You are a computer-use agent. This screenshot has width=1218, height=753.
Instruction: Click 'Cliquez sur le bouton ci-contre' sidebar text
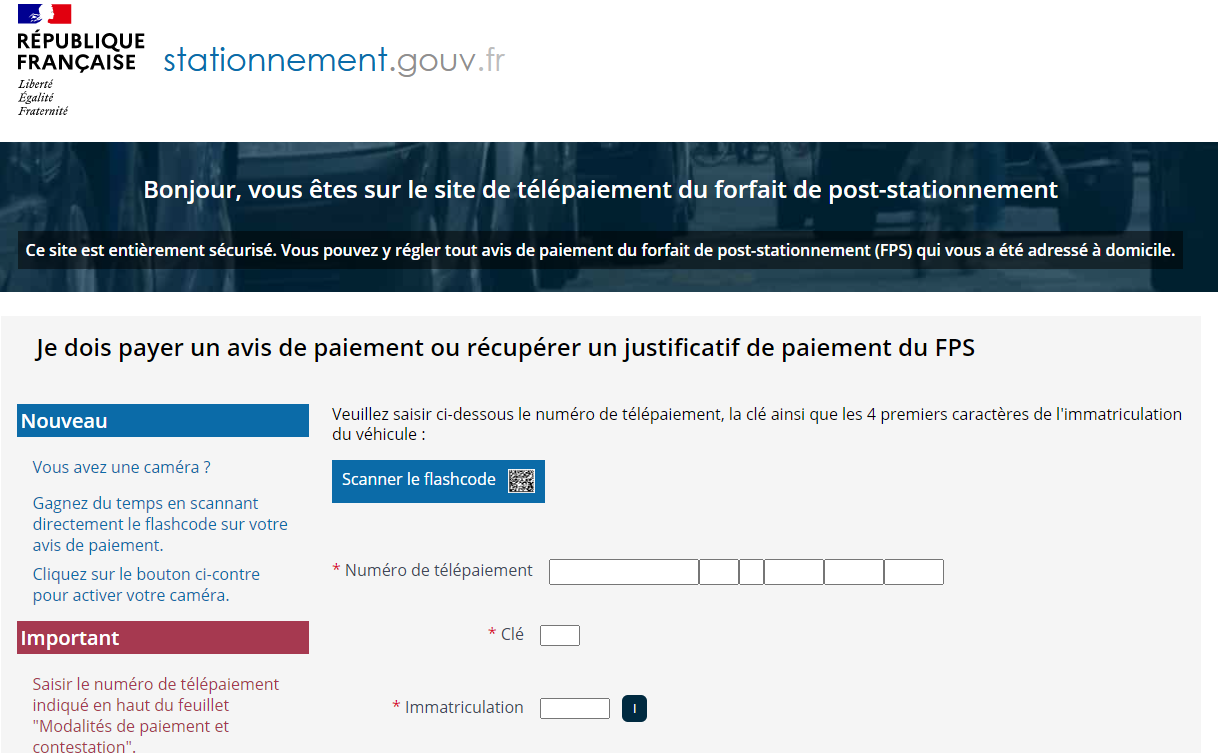146,574
